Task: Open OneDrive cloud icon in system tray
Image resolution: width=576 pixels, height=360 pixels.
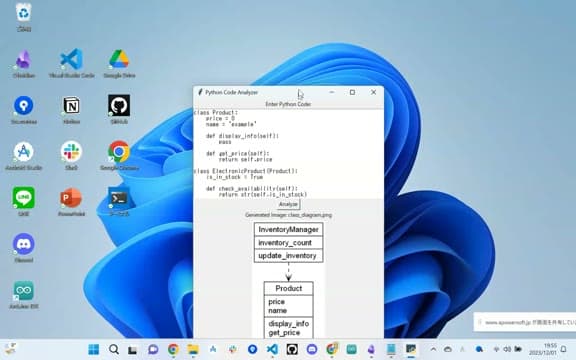Action: pyautogui.click(x=447, y=349)
